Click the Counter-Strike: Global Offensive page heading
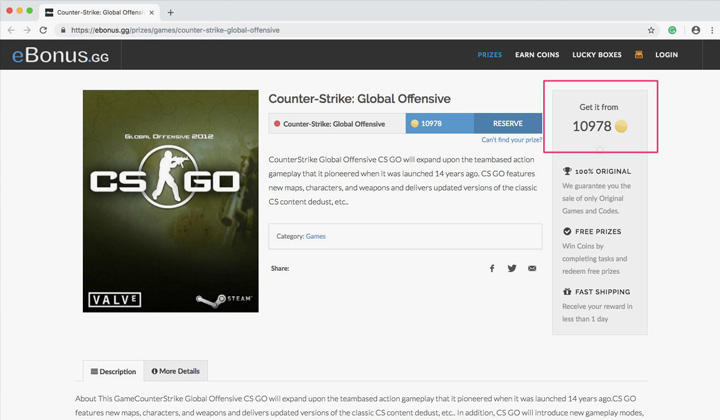Viewport: 720px width, 420px height. [x=359, y=99]
